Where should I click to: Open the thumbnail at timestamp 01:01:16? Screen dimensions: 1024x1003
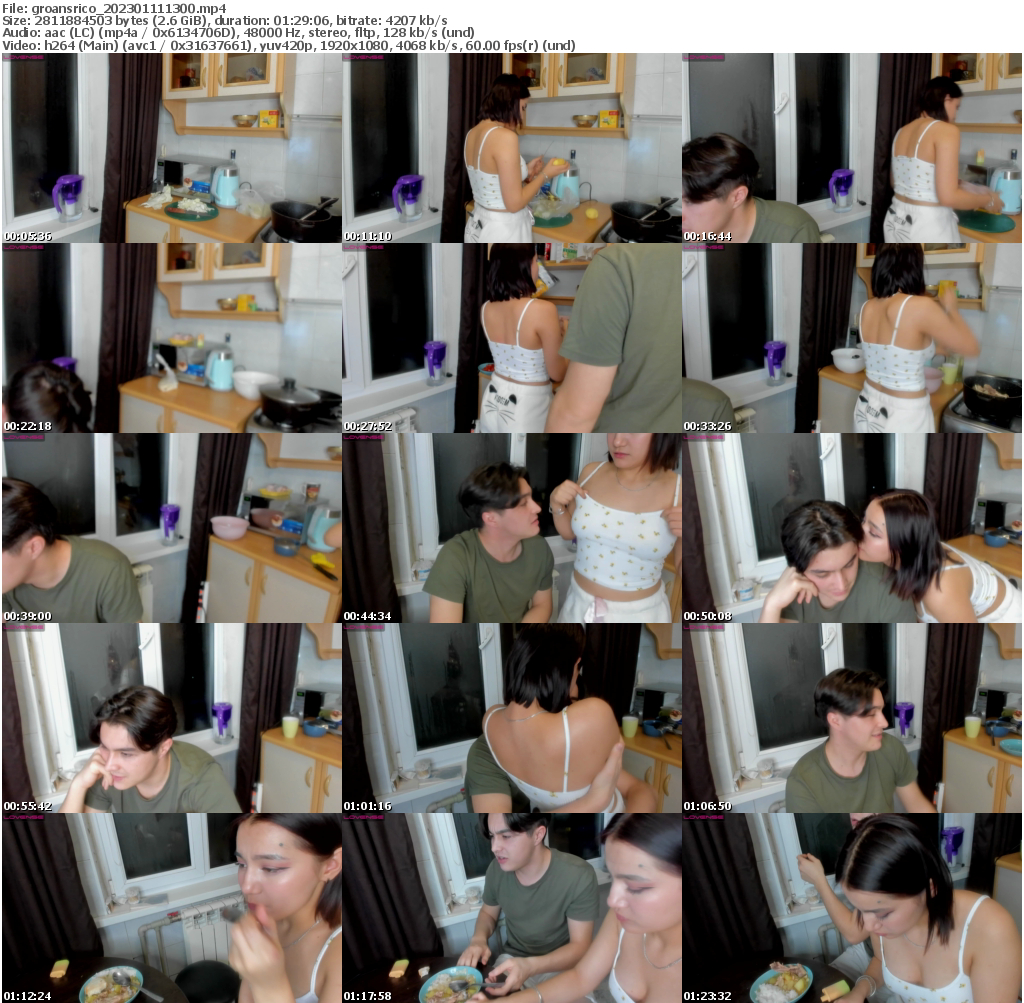511,717
